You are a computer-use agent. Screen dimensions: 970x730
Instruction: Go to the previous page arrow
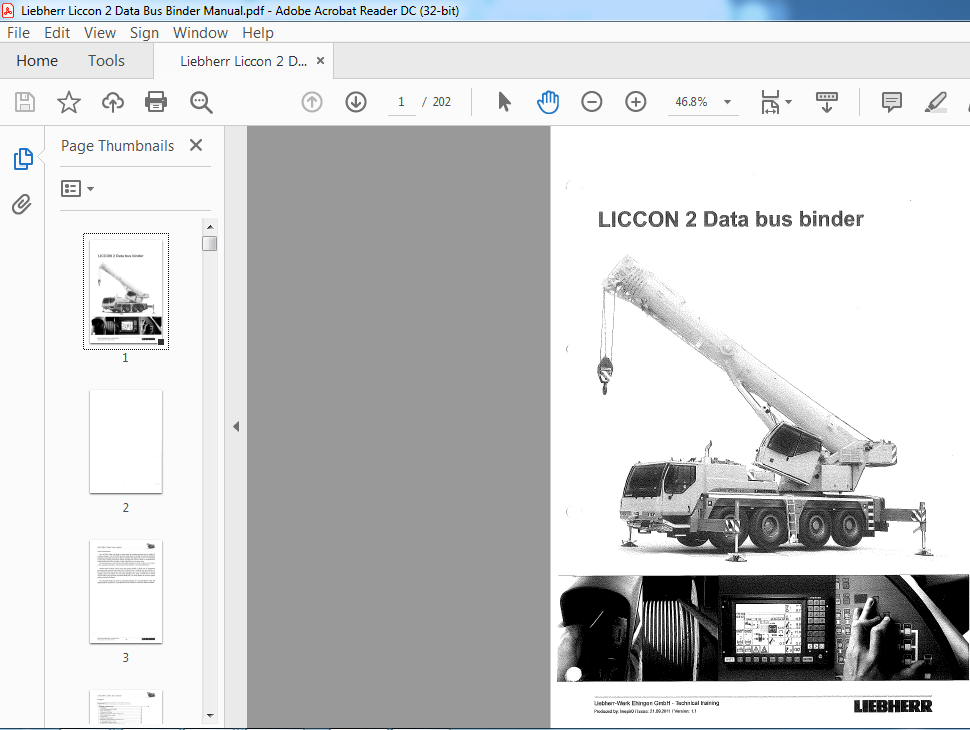(312, 101)
